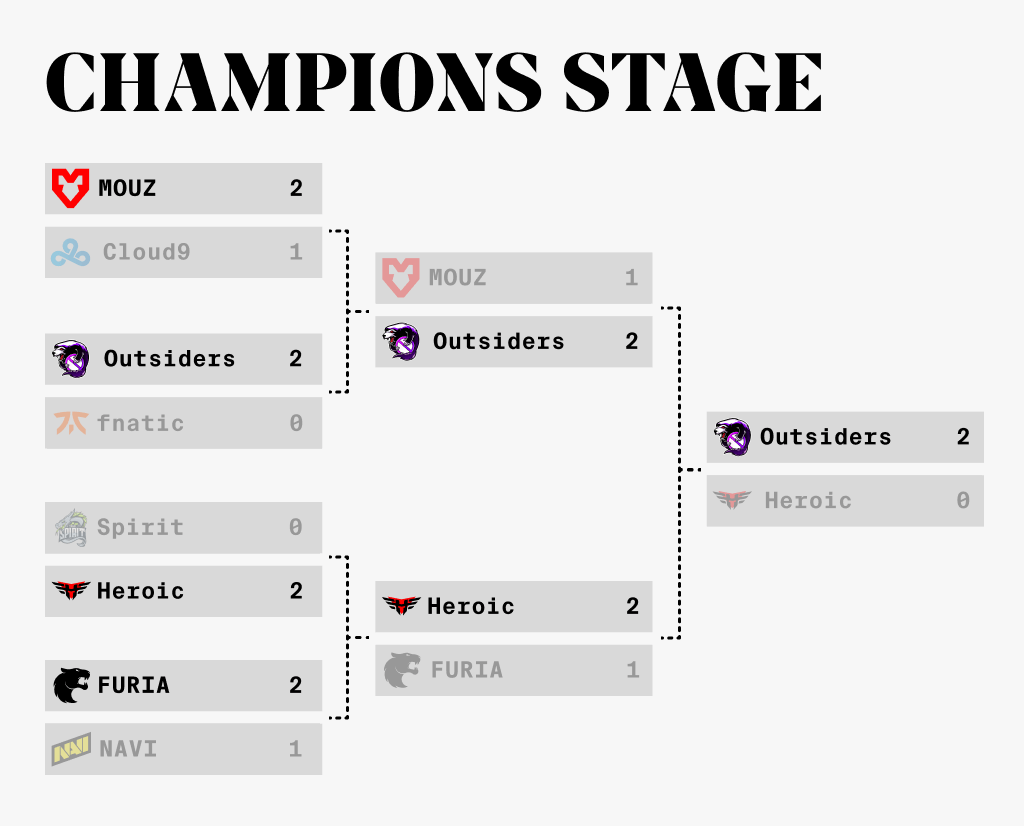Click the fnatic logo icon
Screen dimensions: 1024x826
tap(71, 423)
